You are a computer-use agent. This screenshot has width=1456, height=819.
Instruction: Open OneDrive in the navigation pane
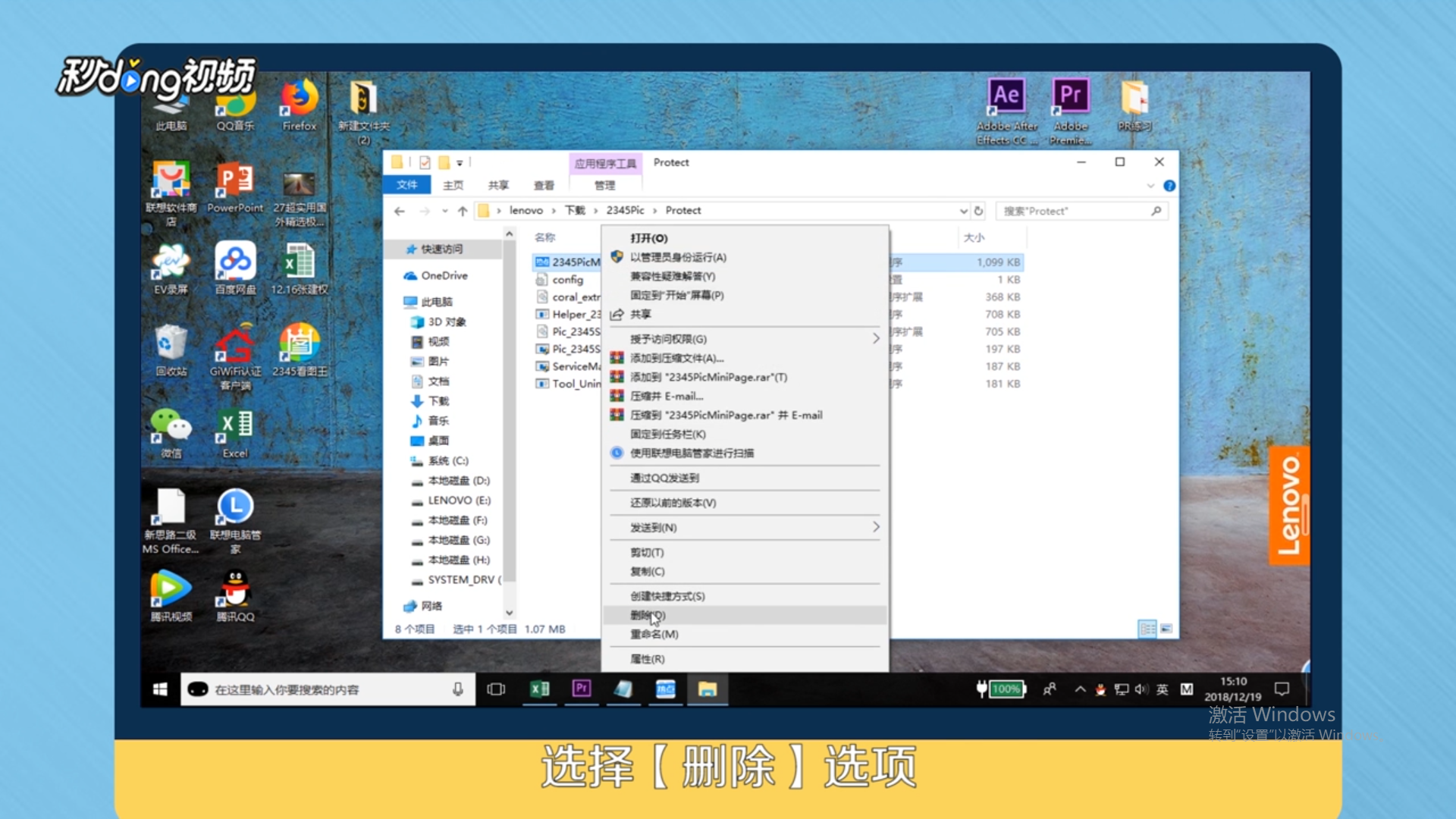(442, 275)
